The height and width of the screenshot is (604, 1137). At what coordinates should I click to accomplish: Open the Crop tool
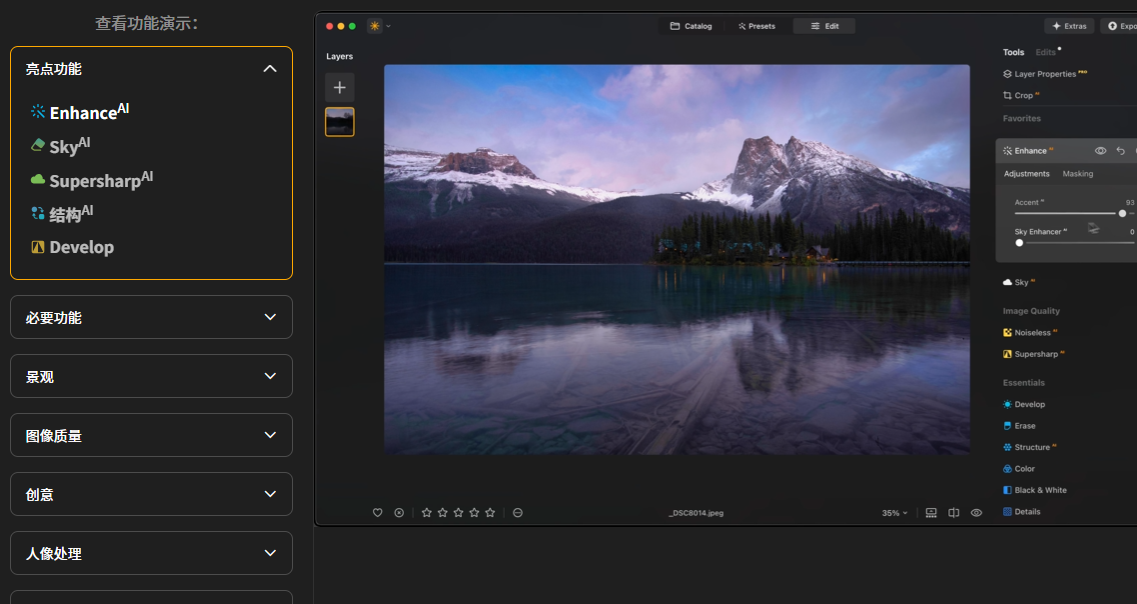click(1022, 96)
